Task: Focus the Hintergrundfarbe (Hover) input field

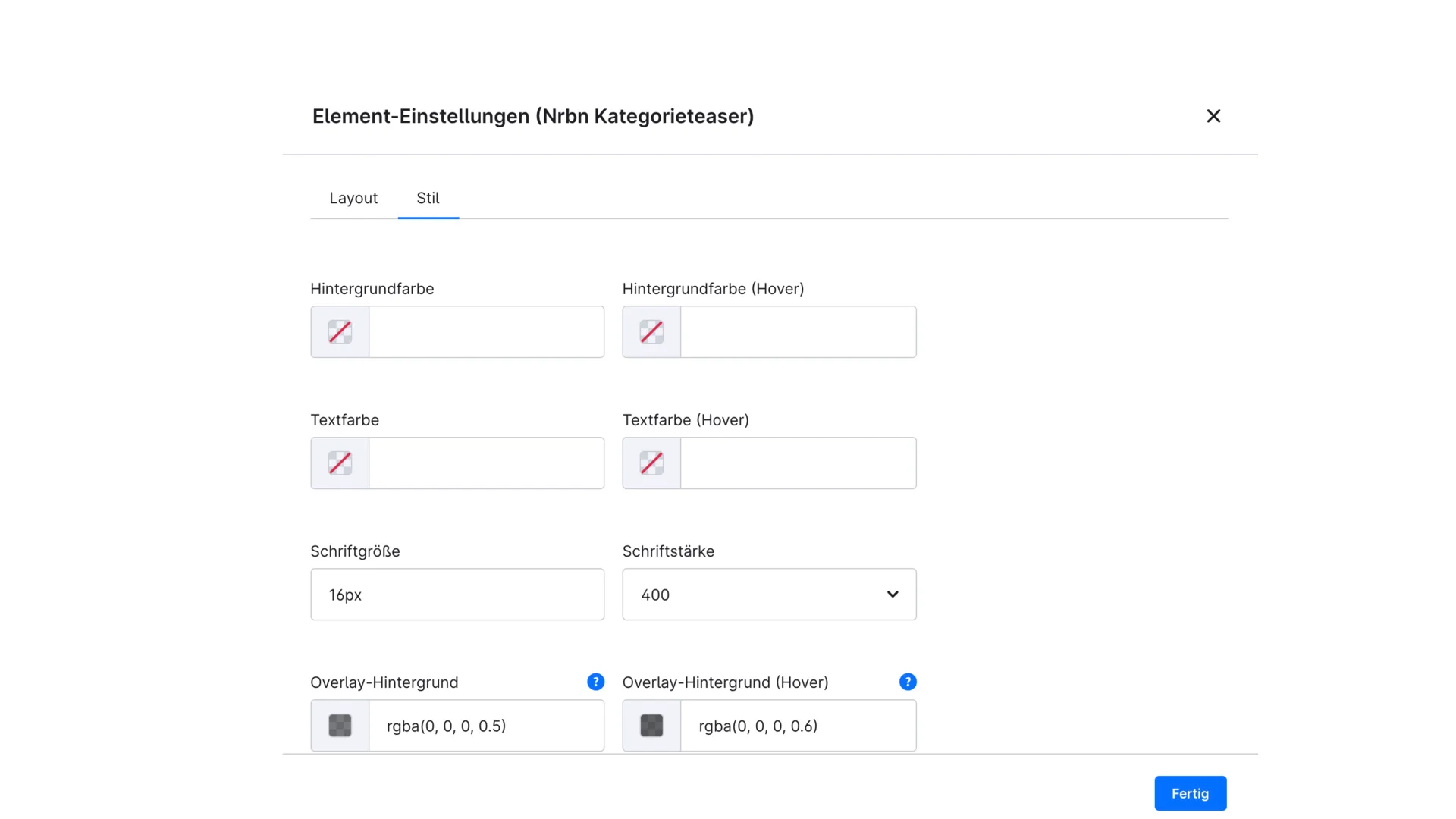Action: (x=798, y=332)
